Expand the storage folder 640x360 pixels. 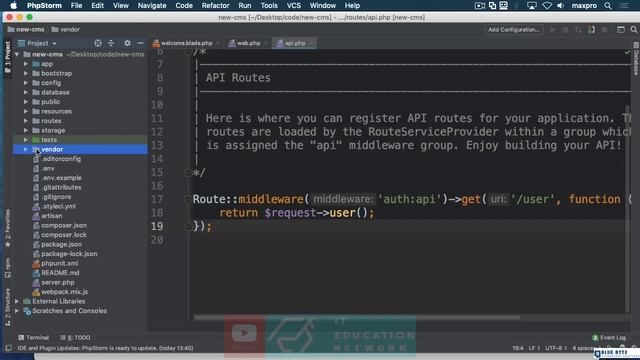[26, 131]
